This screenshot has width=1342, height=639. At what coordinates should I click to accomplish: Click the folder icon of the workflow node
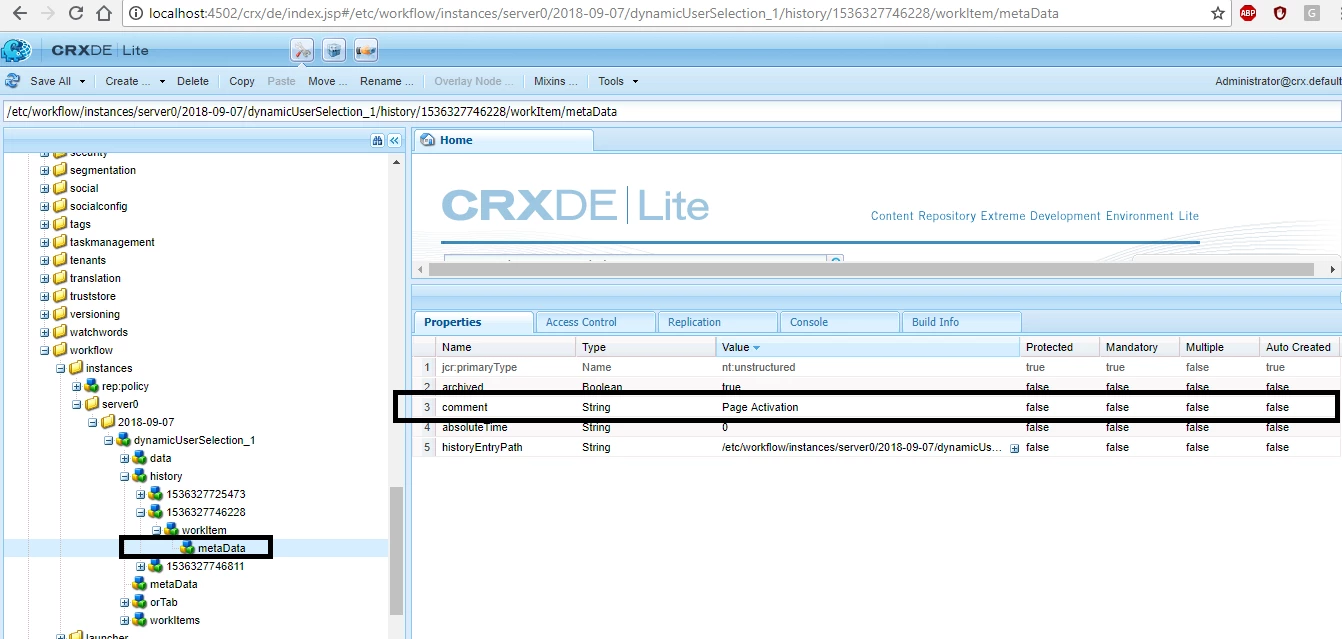tap(60, 350)
